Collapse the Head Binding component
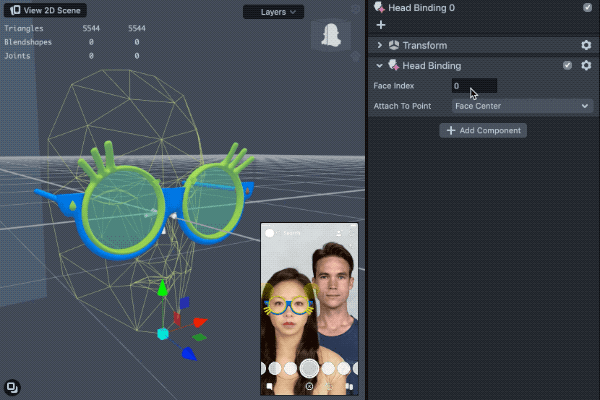The width and height of the screenshot is (600, 400). [x=380, y=66]
